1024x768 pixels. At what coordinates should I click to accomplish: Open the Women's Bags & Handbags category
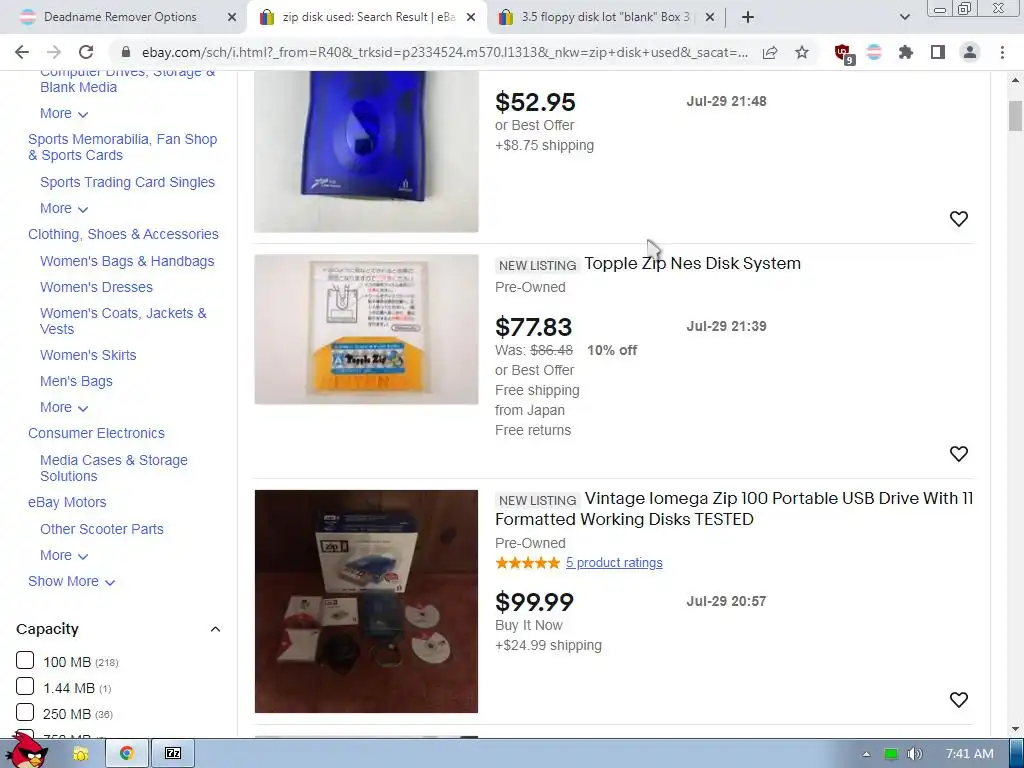127,261
